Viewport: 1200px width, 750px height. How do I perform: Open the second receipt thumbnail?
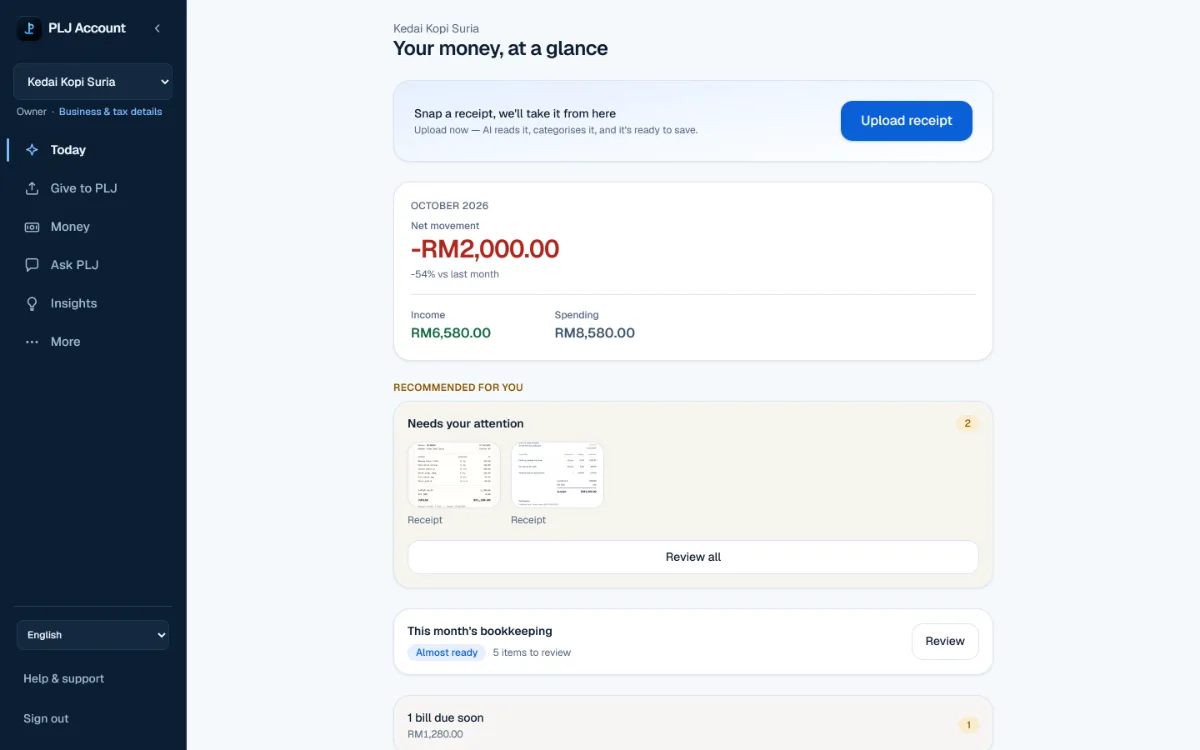557,475
